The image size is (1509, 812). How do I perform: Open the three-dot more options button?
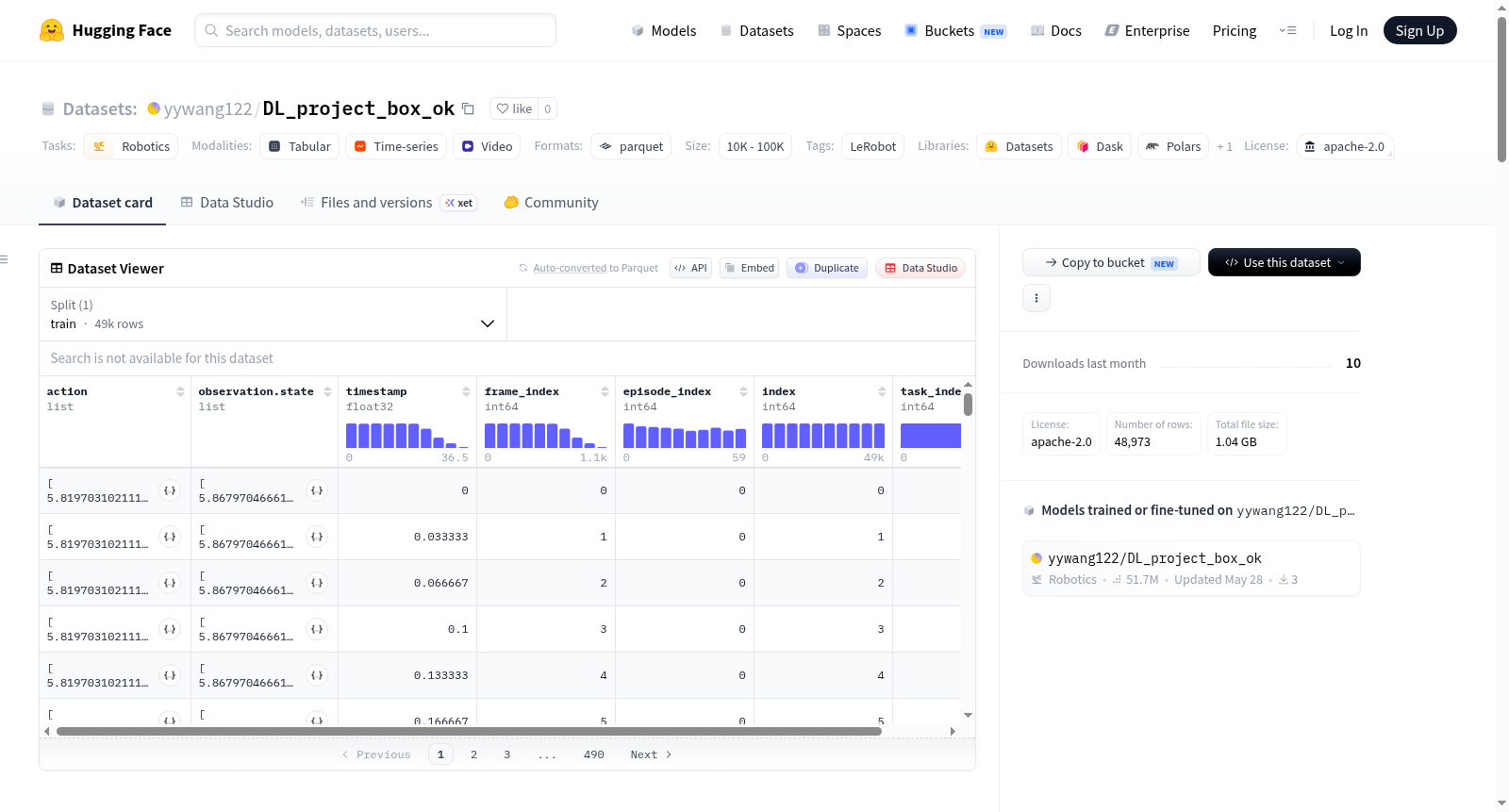click(1036, 298)
